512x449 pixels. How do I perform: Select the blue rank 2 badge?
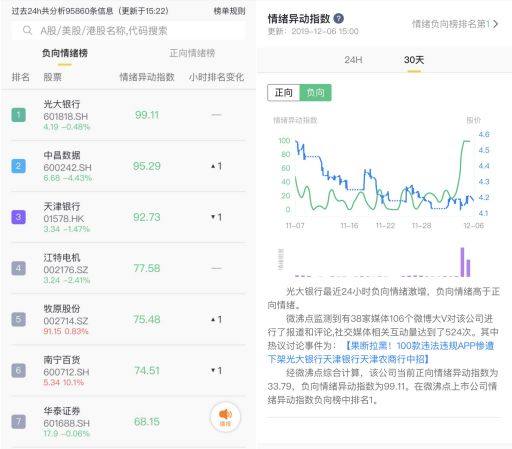[x=18, y=166]
